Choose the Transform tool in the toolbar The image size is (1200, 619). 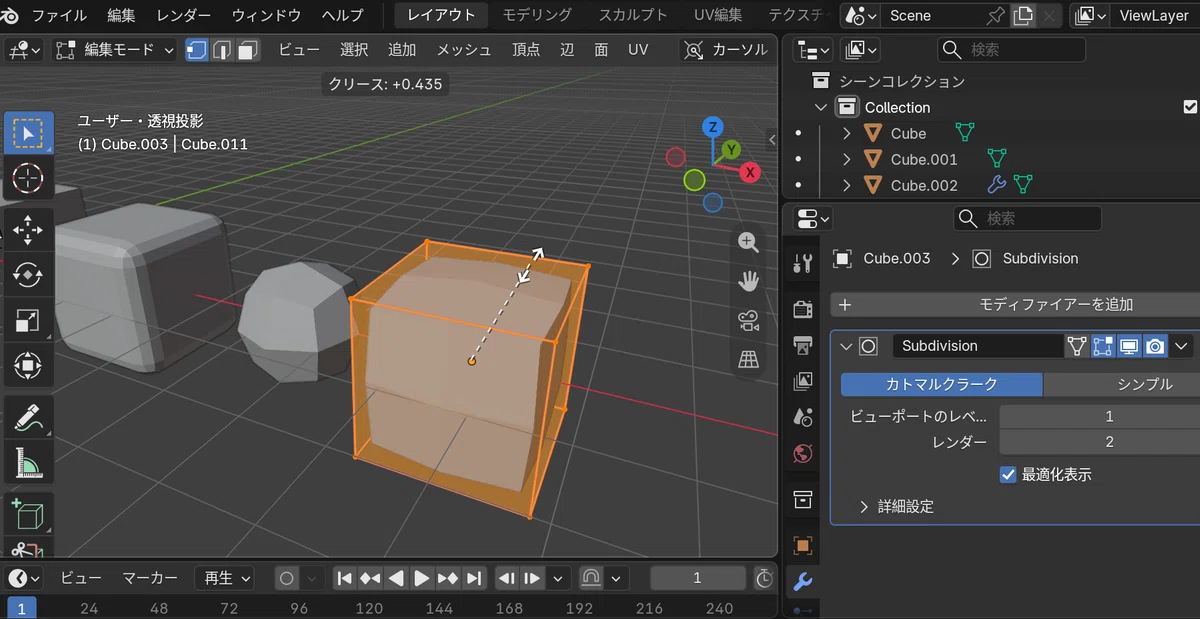pyautogui.click(x=28, y=367)
